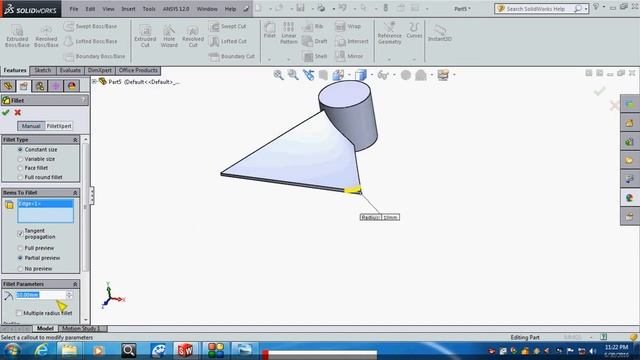Open the display style dropdown arrow
This screenshot has width=640, height=360.
click(371, 75)
